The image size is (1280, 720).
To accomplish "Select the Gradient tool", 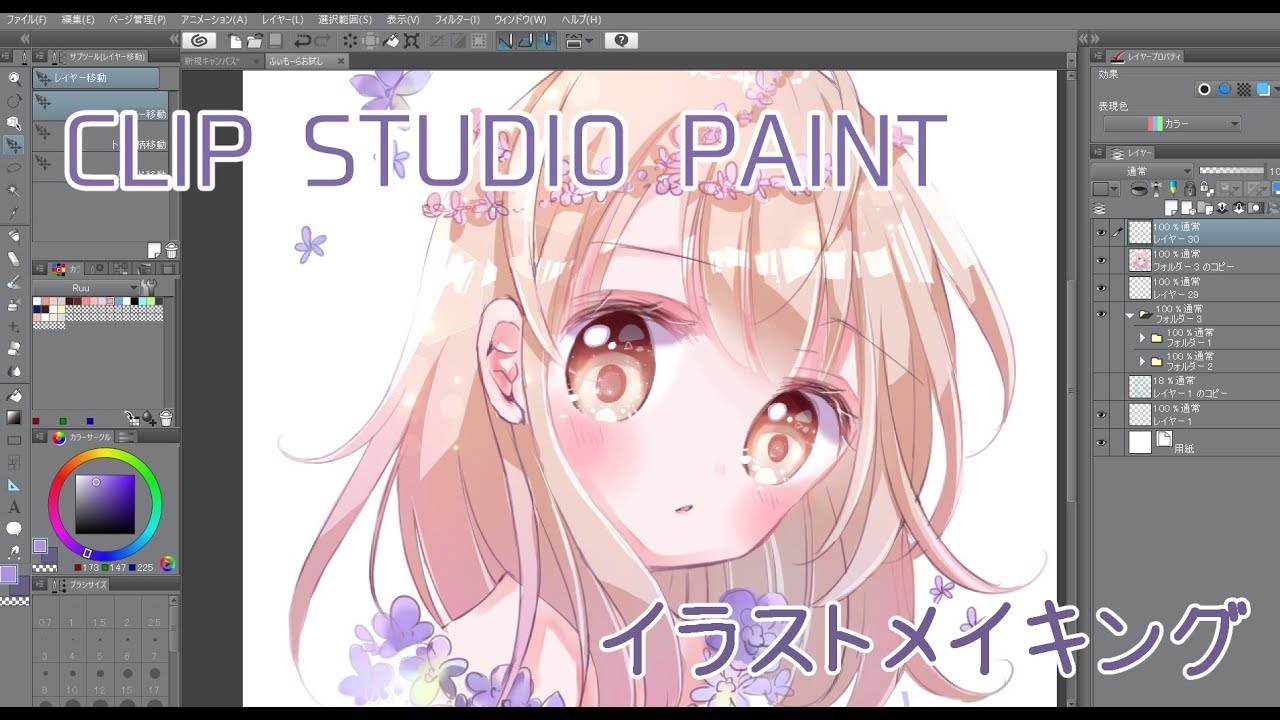I will pos(14,417).
